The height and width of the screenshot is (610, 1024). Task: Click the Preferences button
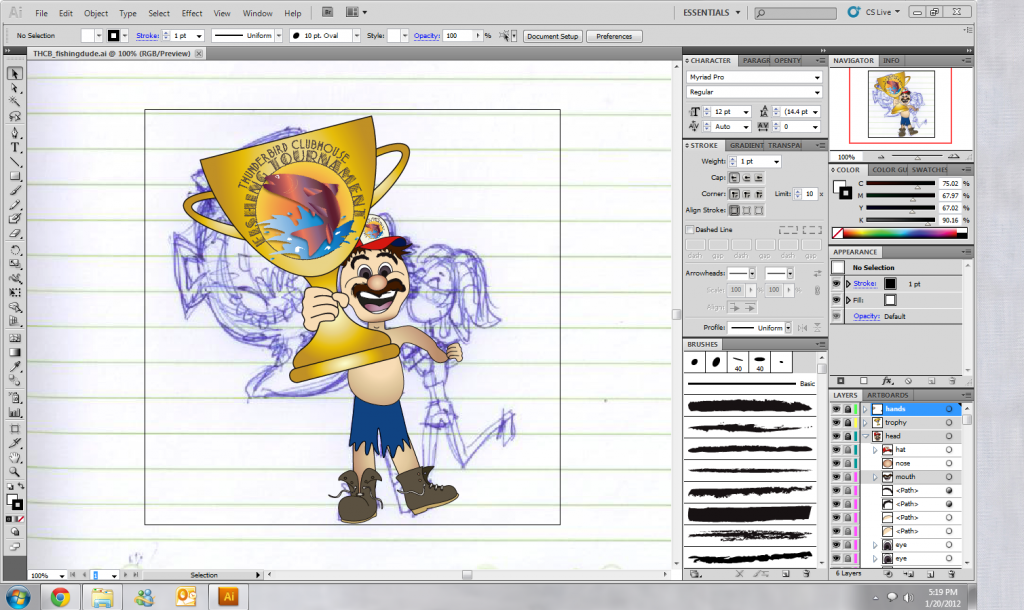614,37
